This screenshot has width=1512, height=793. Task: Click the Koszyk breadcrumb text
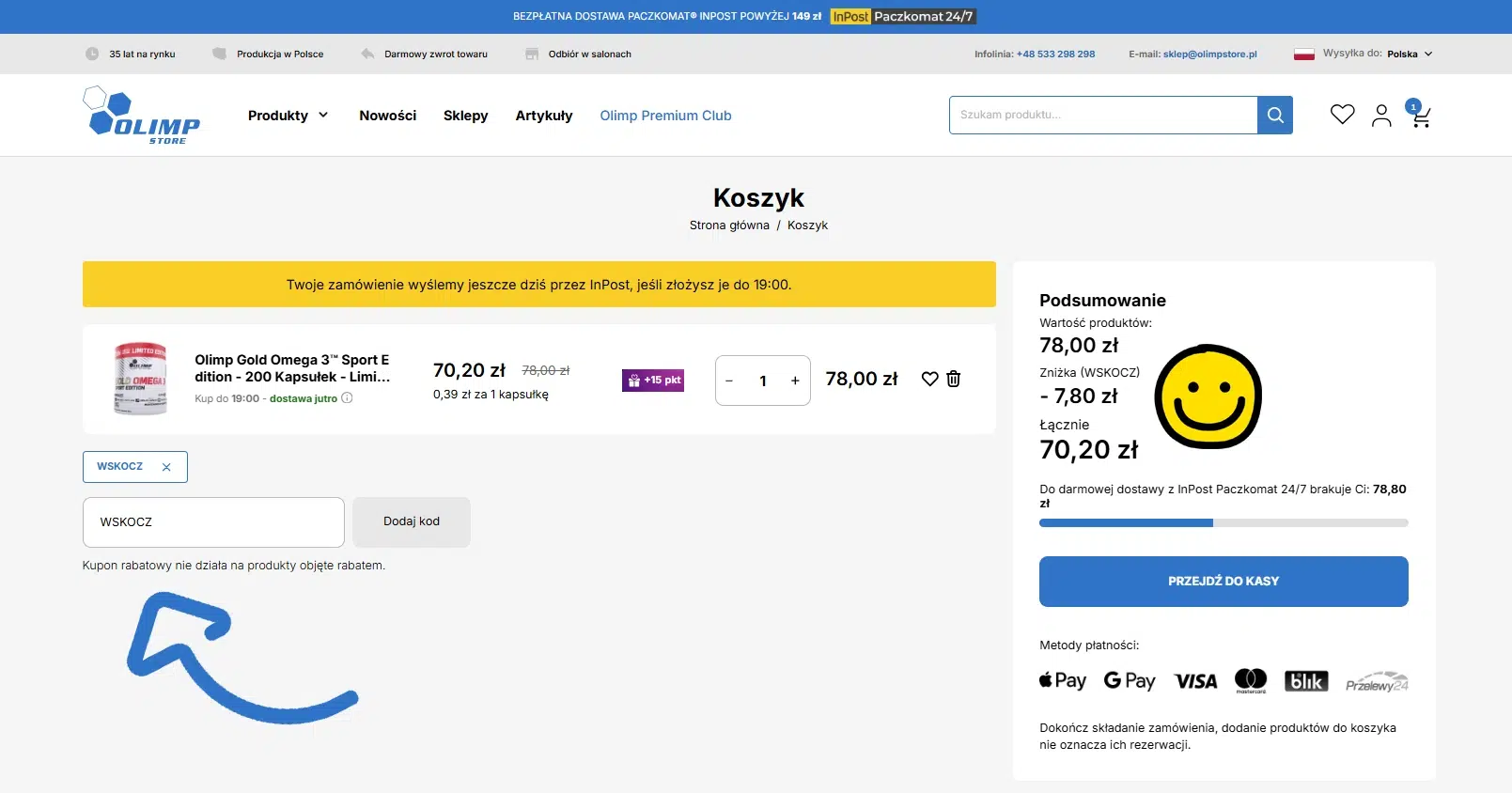(x=807, y=225)
